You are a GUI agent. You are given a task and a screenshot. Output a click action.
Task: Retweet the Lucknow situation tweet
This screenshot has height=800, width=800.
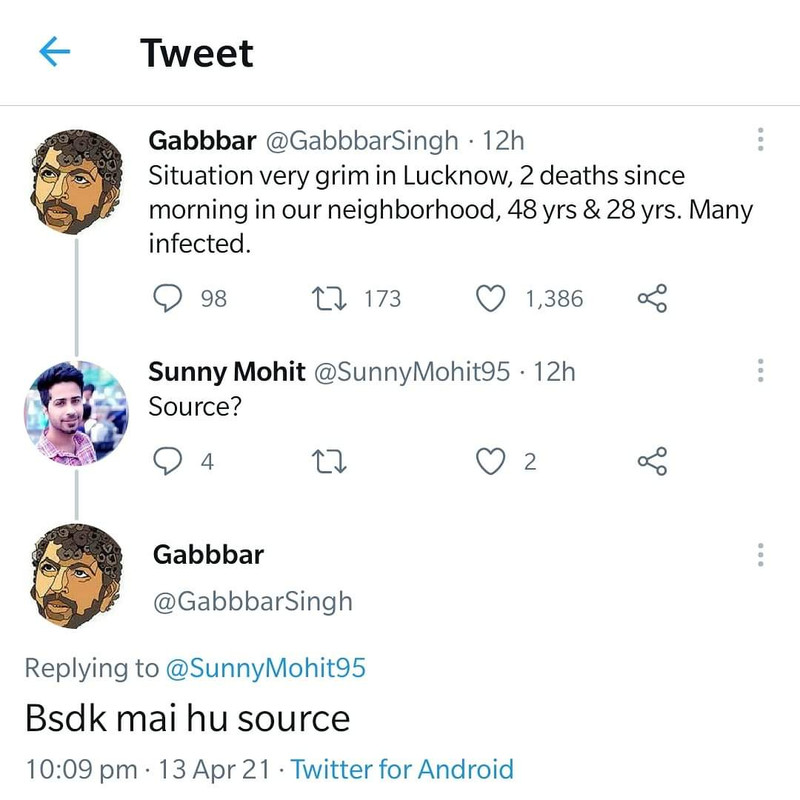(x=326, y=298)
